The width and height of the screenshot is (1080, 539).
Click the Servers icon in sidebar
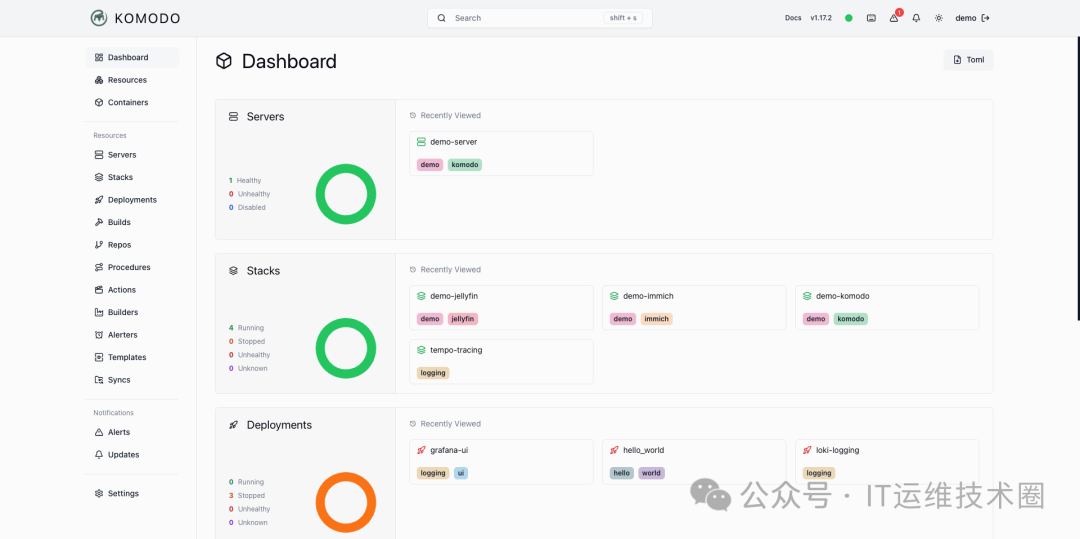pyautogui.click(x=98, y=155)
